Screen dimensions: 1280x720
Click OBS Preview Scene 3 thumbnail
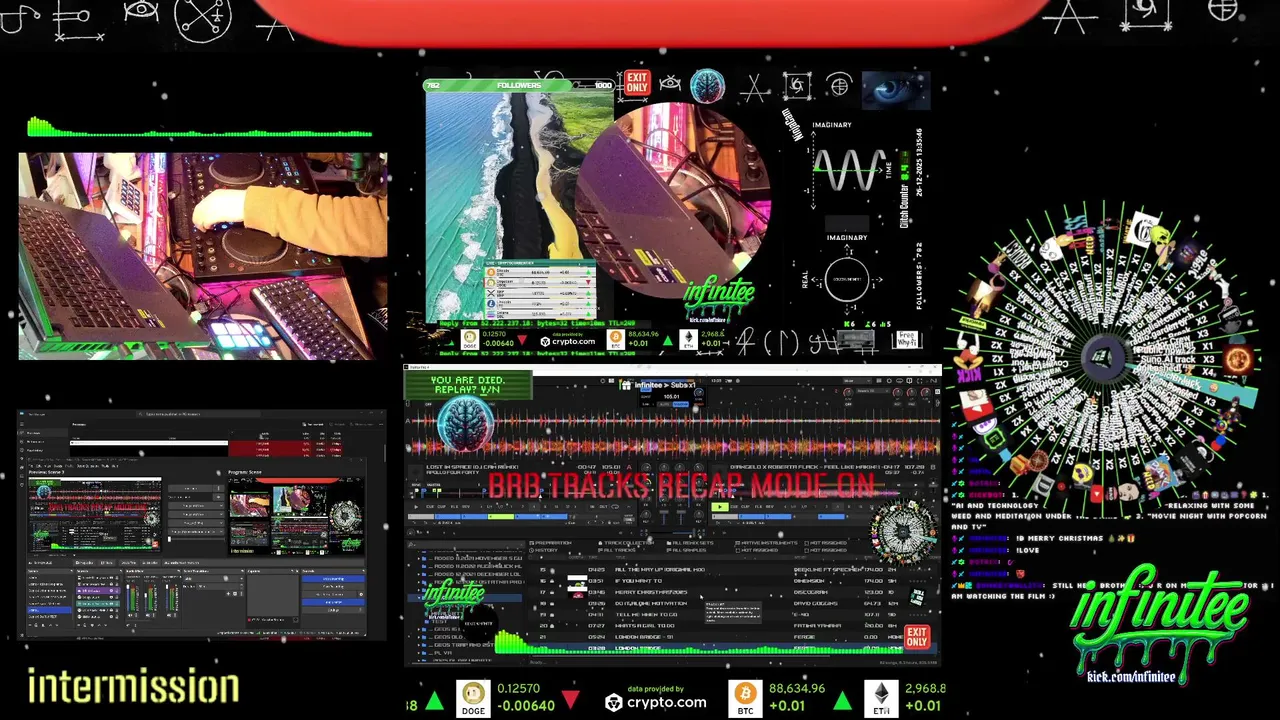(95, 515)
